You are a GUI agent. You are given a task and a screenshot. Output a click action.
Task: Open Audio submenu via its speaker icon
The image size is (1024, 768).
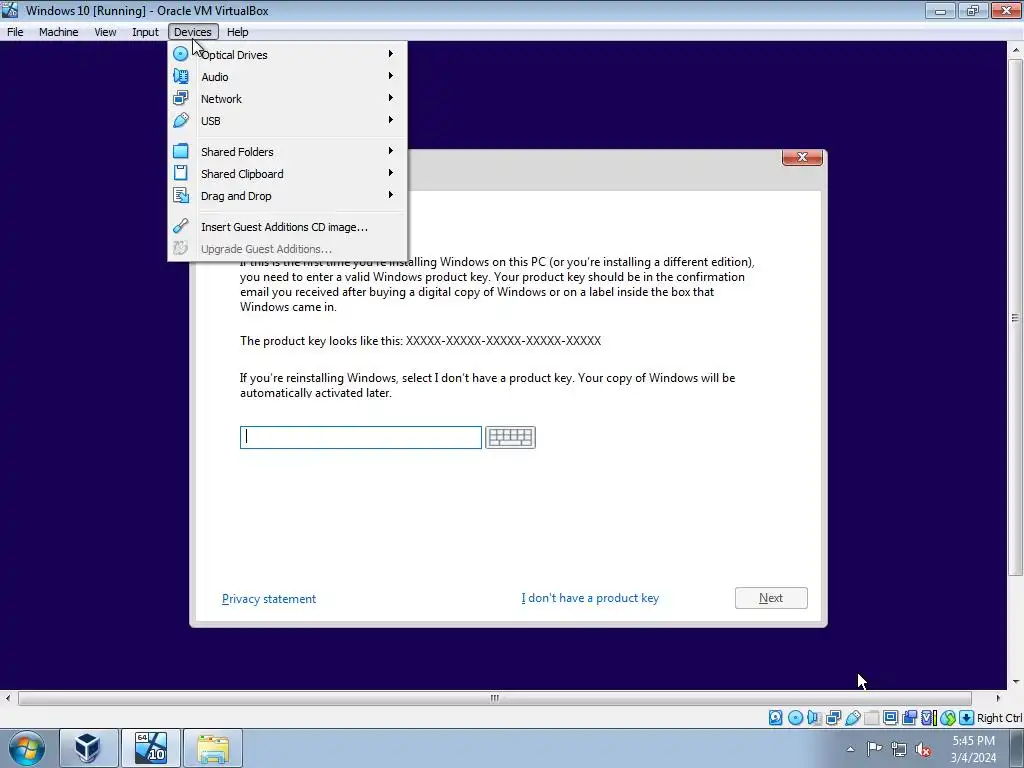(180, 76)
